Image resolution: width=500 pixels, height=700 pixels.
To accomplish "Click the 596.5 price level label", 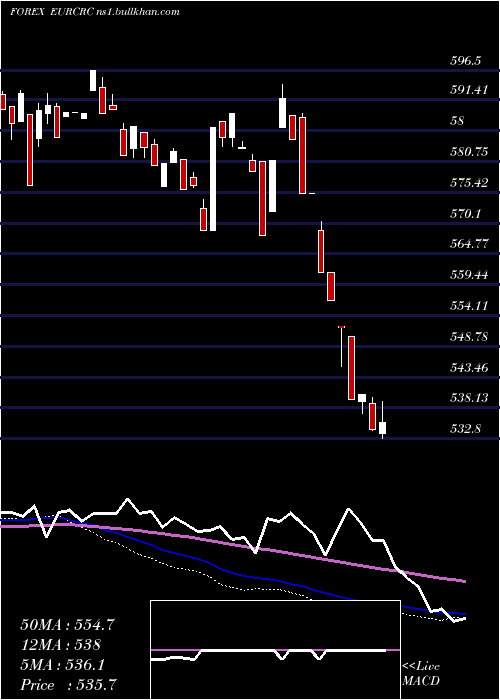I will [465, 61].
